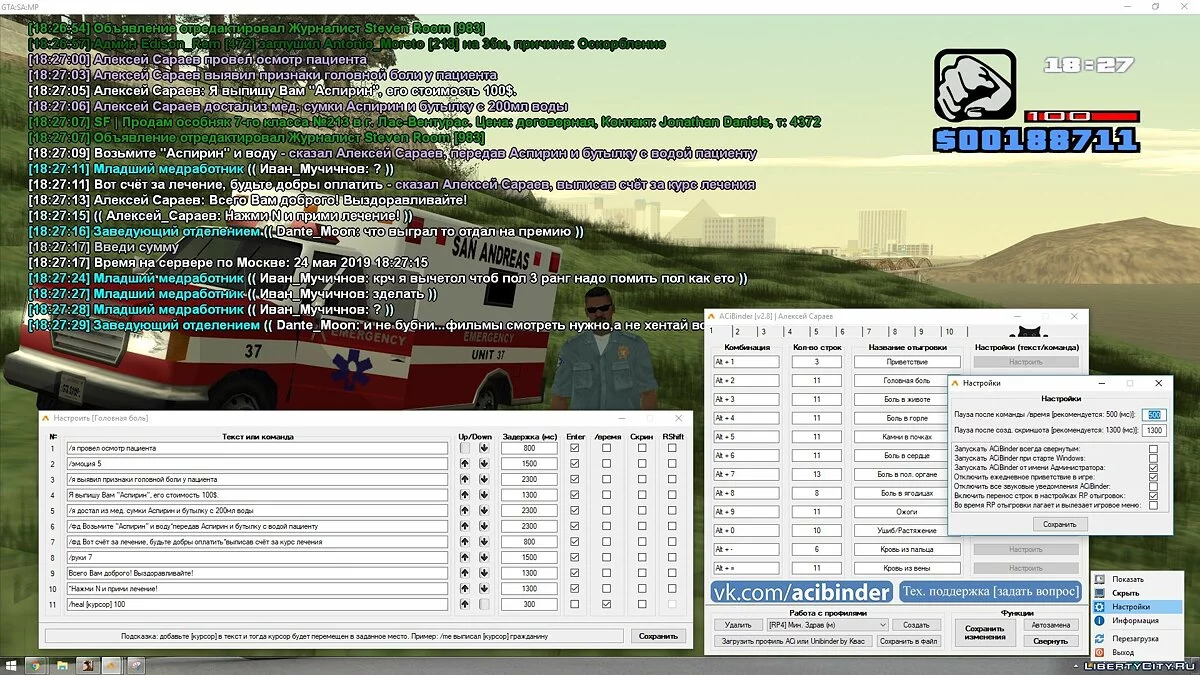This screenshot has width=1200, height=675.
Task: Enable RShift for row 4
Action: 673,495
